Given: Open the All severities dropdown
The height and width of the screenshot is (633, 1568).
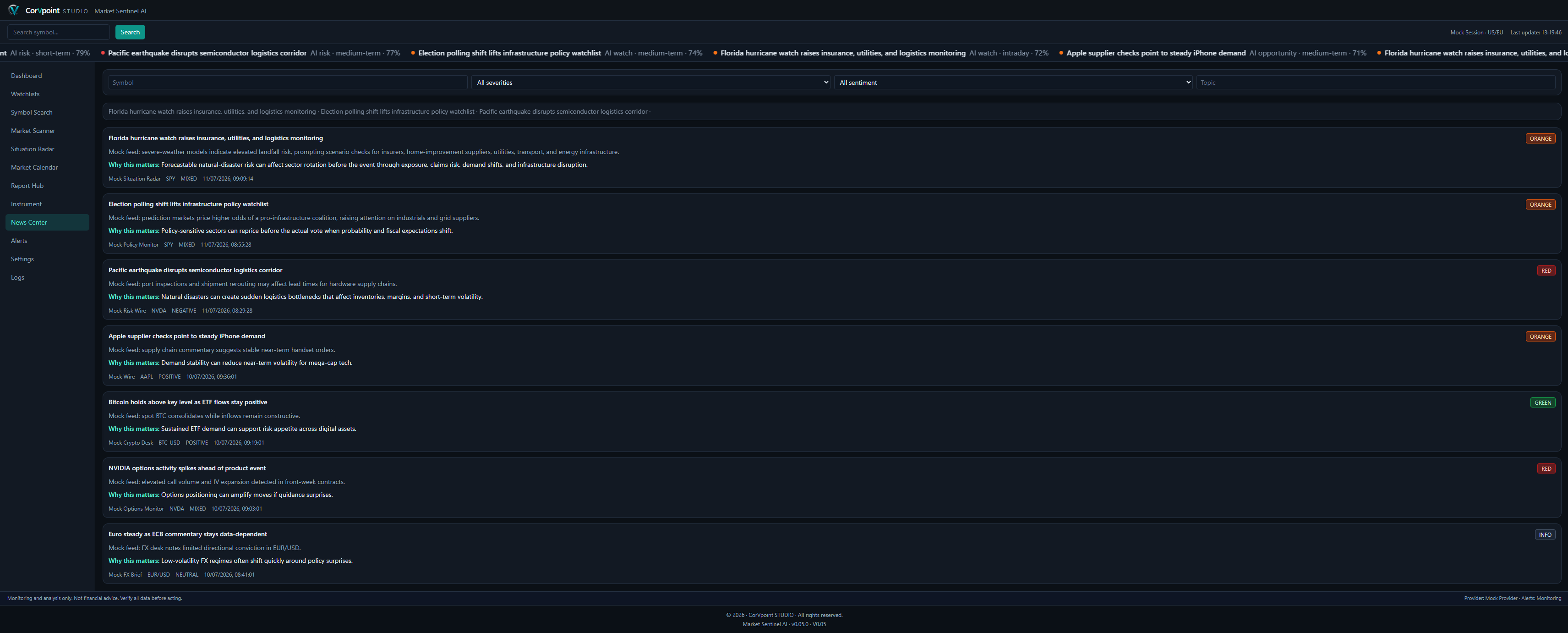Looking at the screenshot, I should coord(650,82).
